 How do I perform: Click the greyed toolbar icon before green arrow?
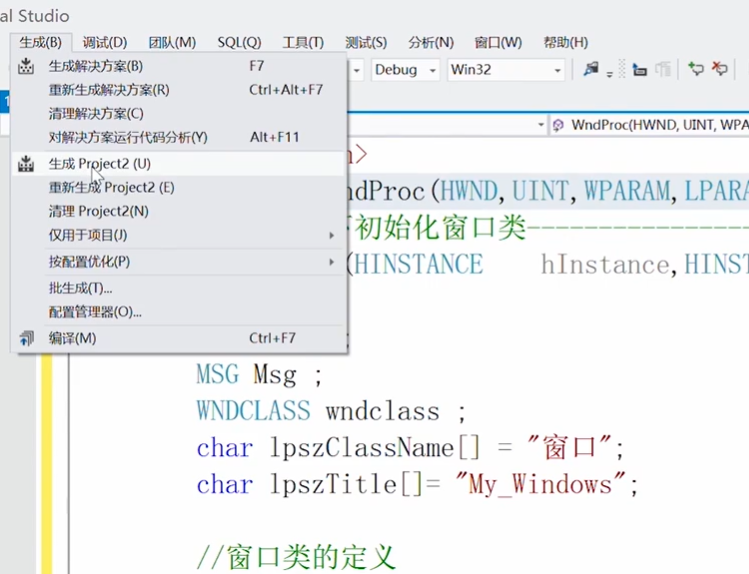click(663, 70)
